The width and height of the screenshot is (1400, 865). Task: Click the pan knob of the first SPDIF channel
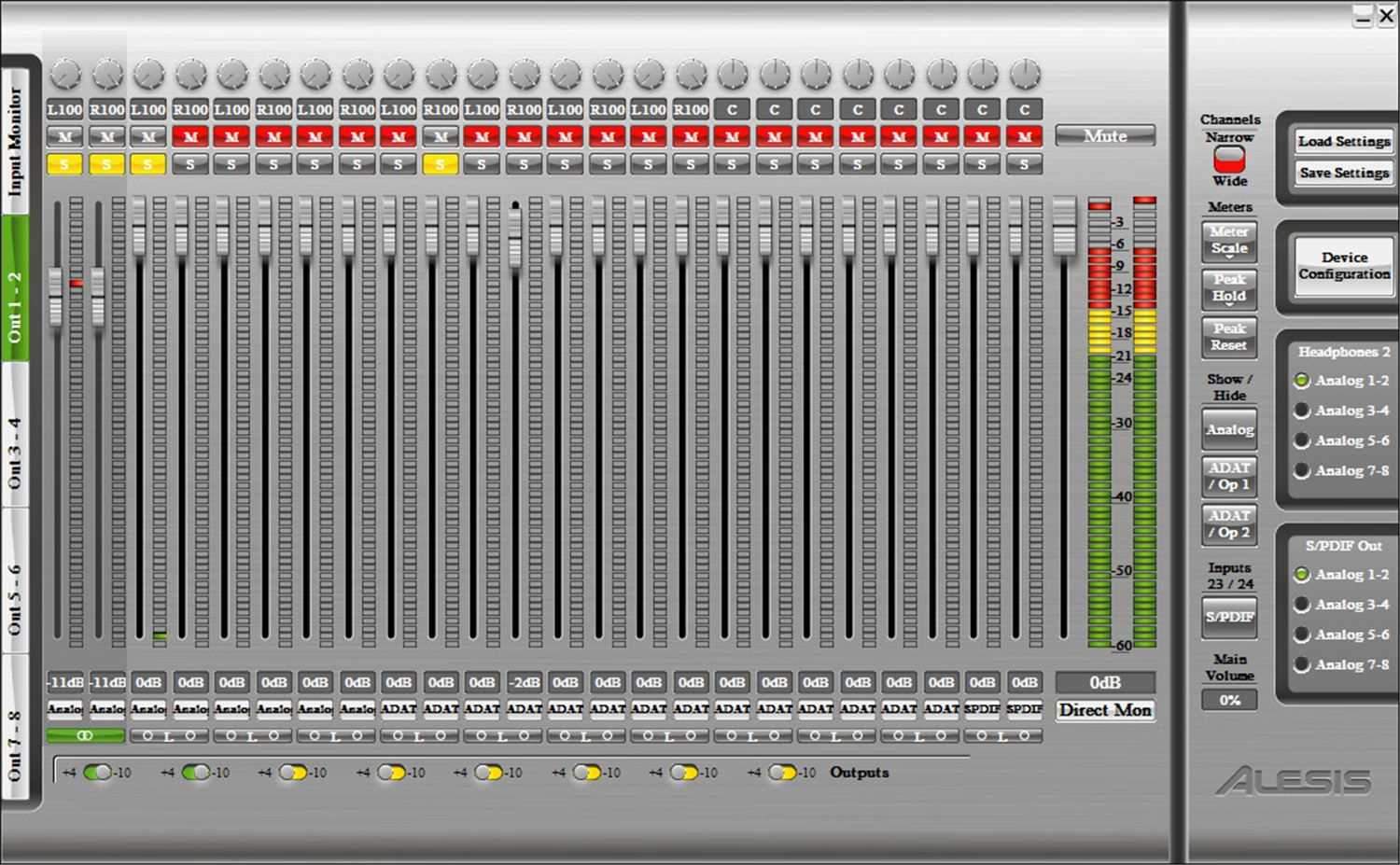[x=982, y=74]
